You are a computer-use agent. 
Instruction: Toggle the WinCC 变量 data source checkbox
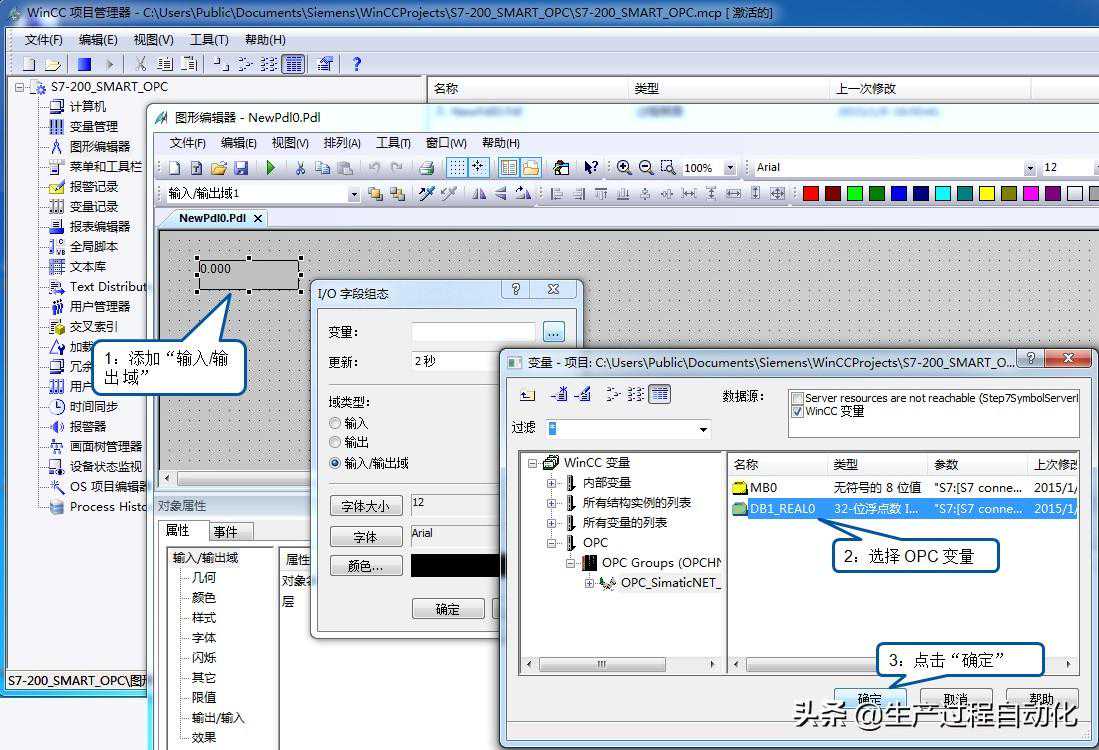(797, 411)
